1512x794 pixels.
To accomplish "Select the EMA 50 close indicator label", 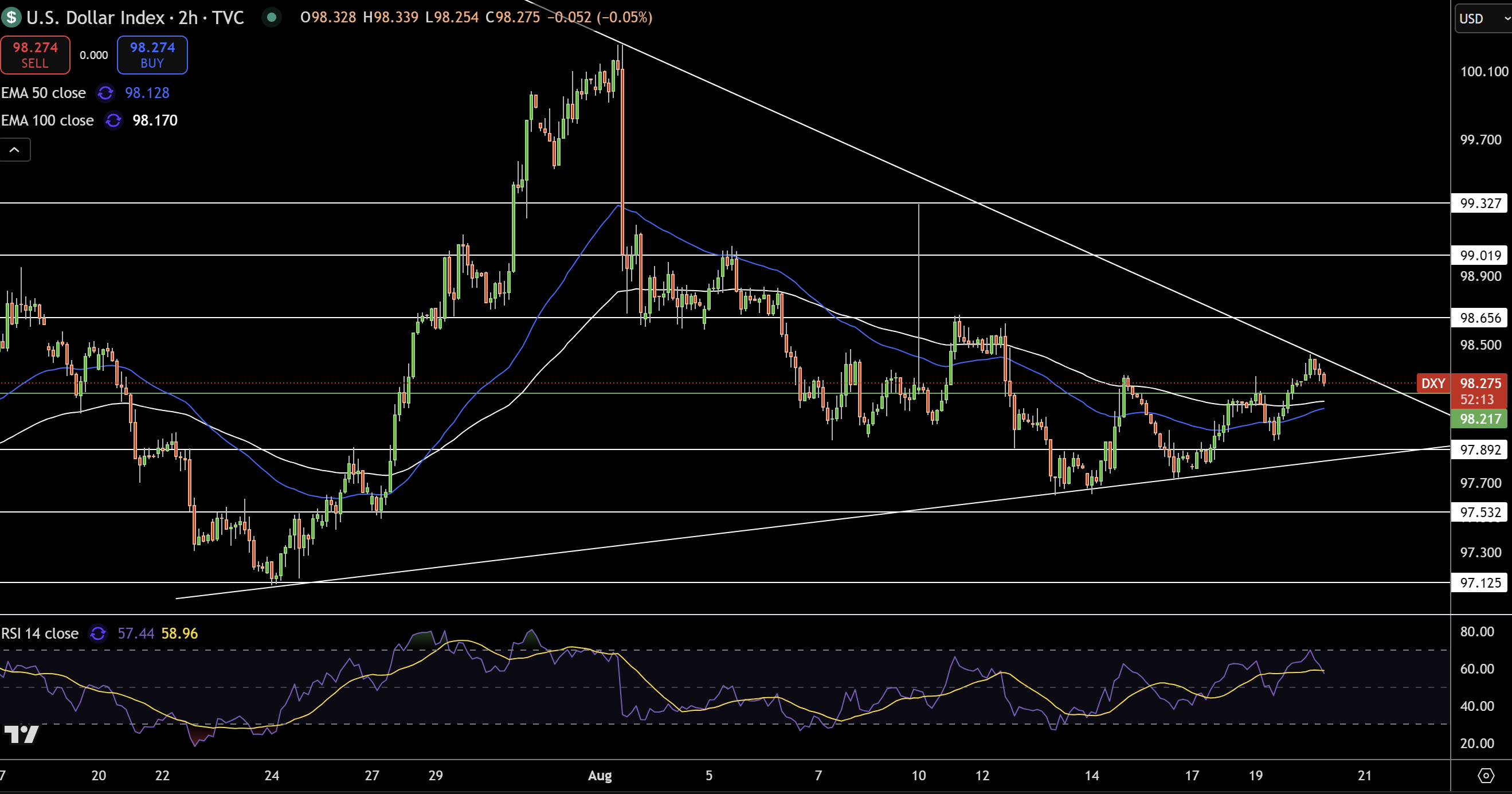I will (44, 93).
